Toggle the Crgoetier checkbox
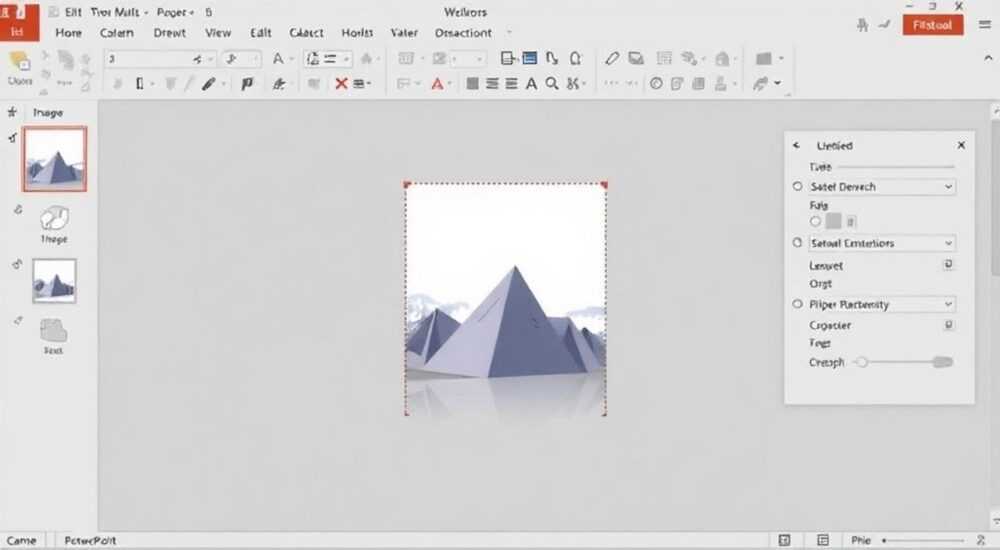 click(948, 325)
